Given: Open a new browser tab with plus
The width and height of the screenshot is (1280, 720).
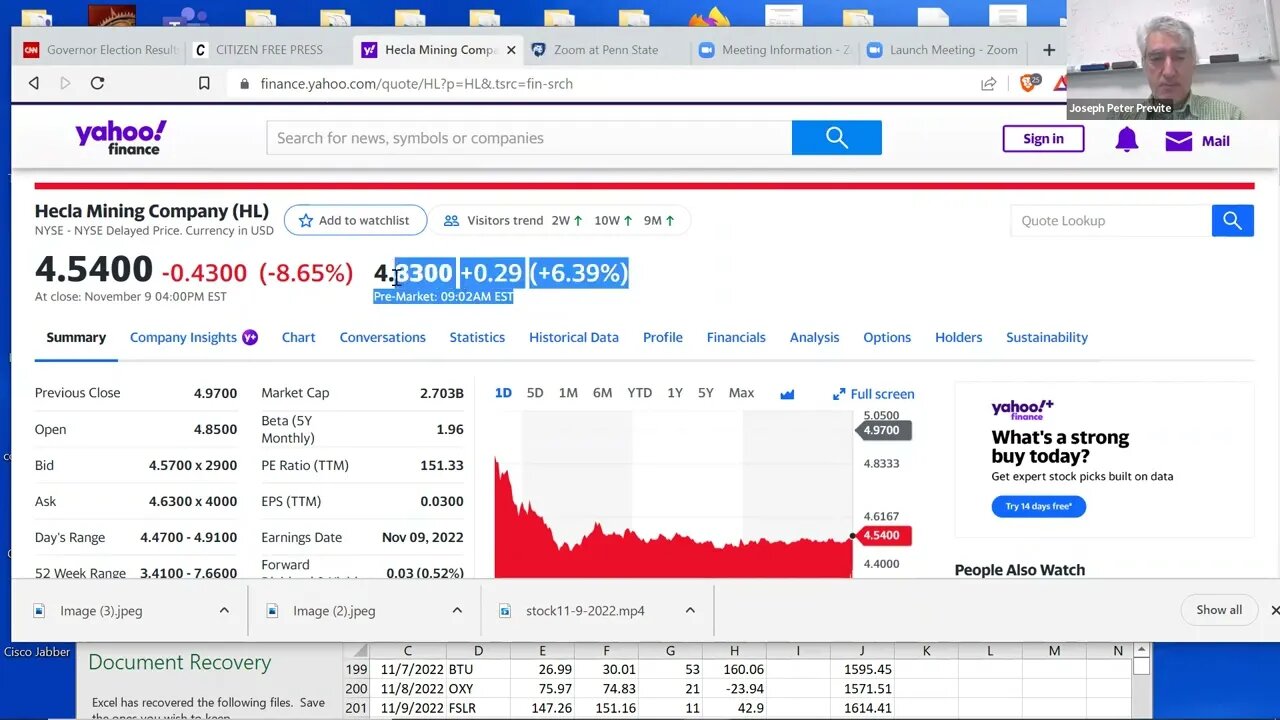Looking at the screenshot, I should [1049, 50].
